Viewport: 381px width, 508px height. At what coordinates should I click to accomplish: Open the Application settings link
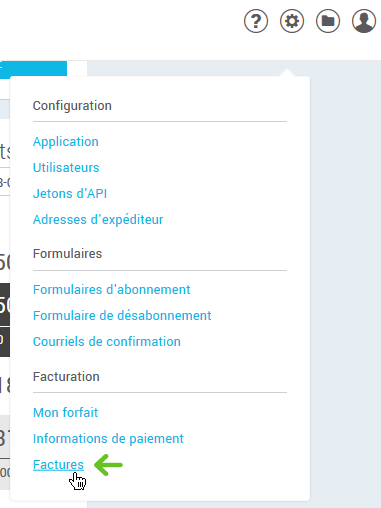(x=66, y=142)
